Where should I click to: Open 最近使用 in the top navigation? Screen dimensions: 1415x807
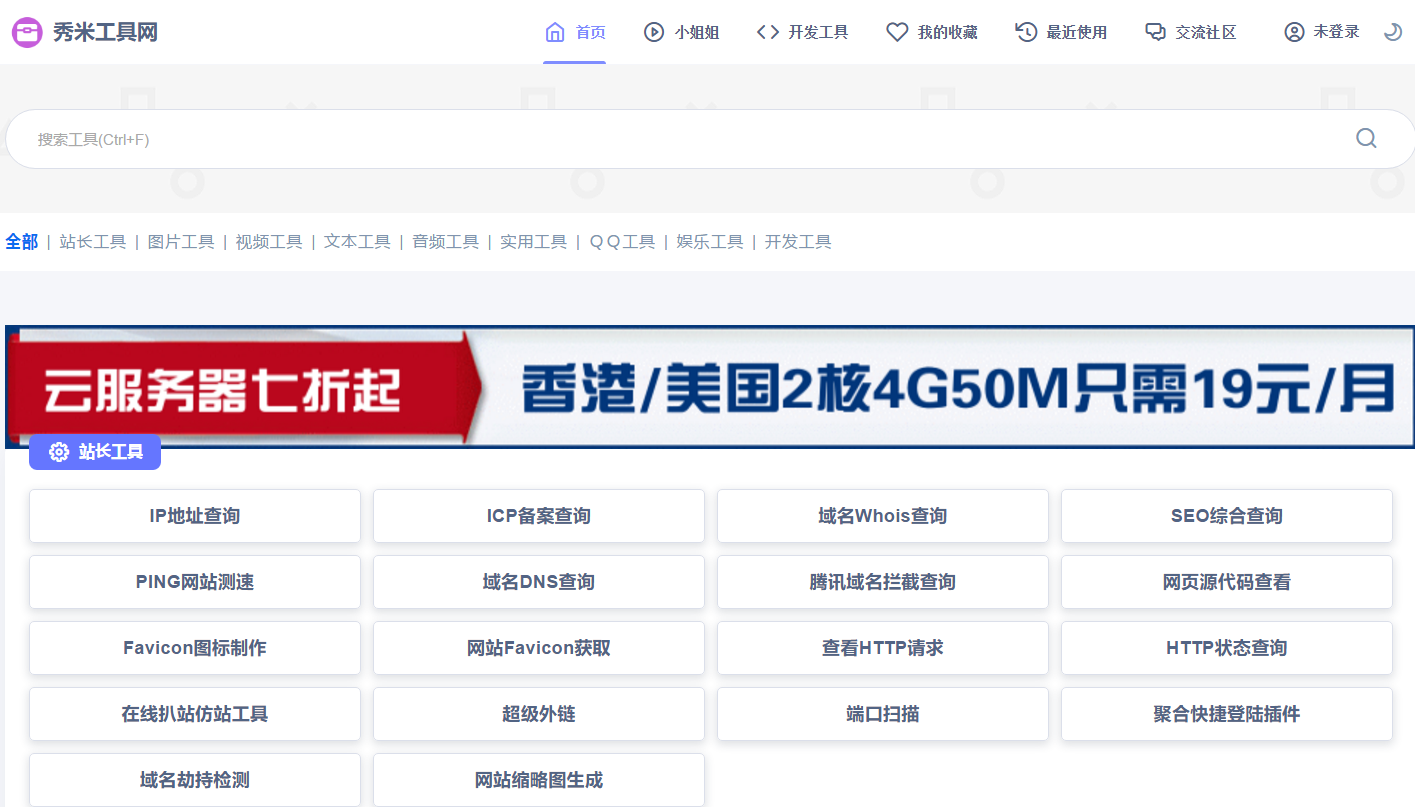pyautogui.click(x=1061, y=32)
